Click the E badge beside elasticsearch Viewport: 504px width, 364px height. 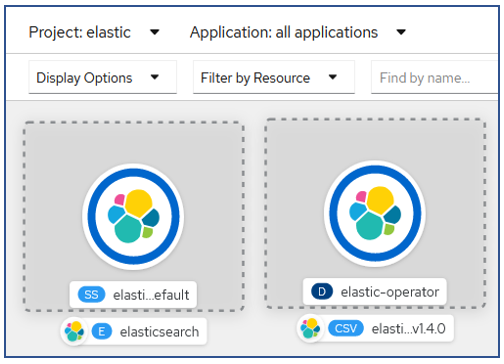(x=102, y=332)
